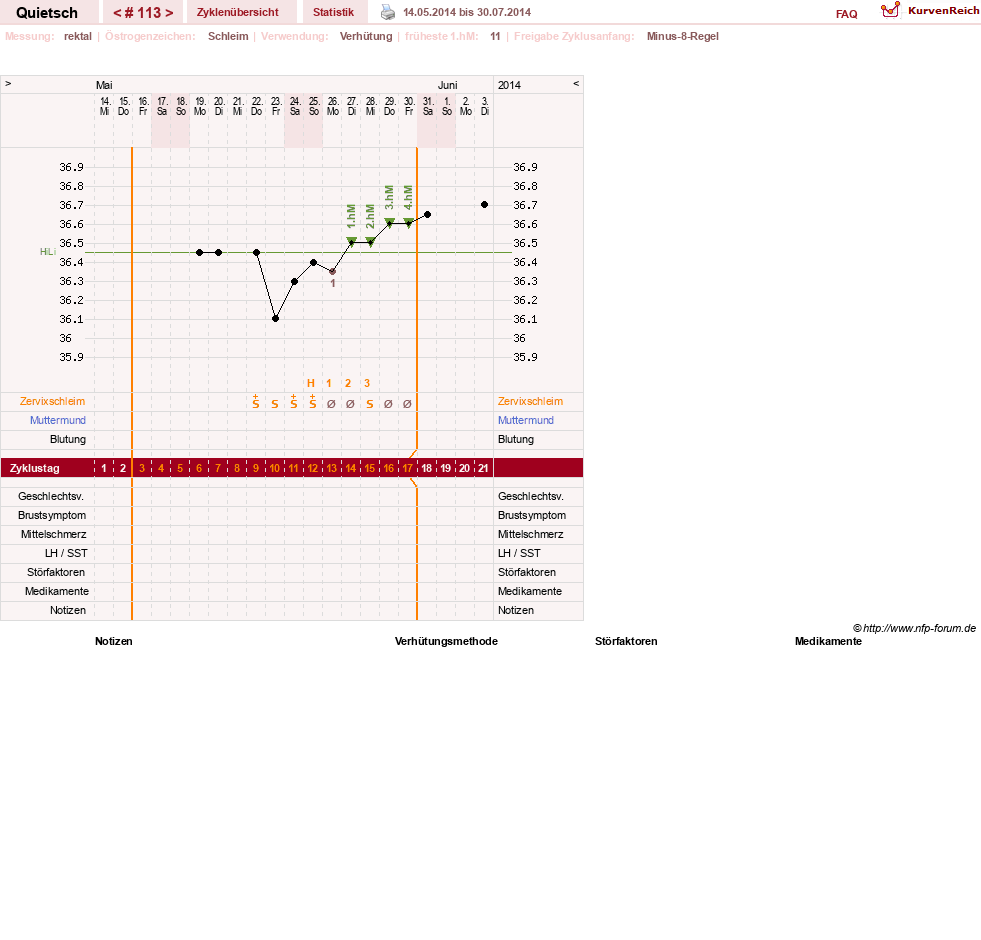Click the right Störfaktoren row label
The width and height of the screenshot is (981, 940).
click(x=527, y=572)
